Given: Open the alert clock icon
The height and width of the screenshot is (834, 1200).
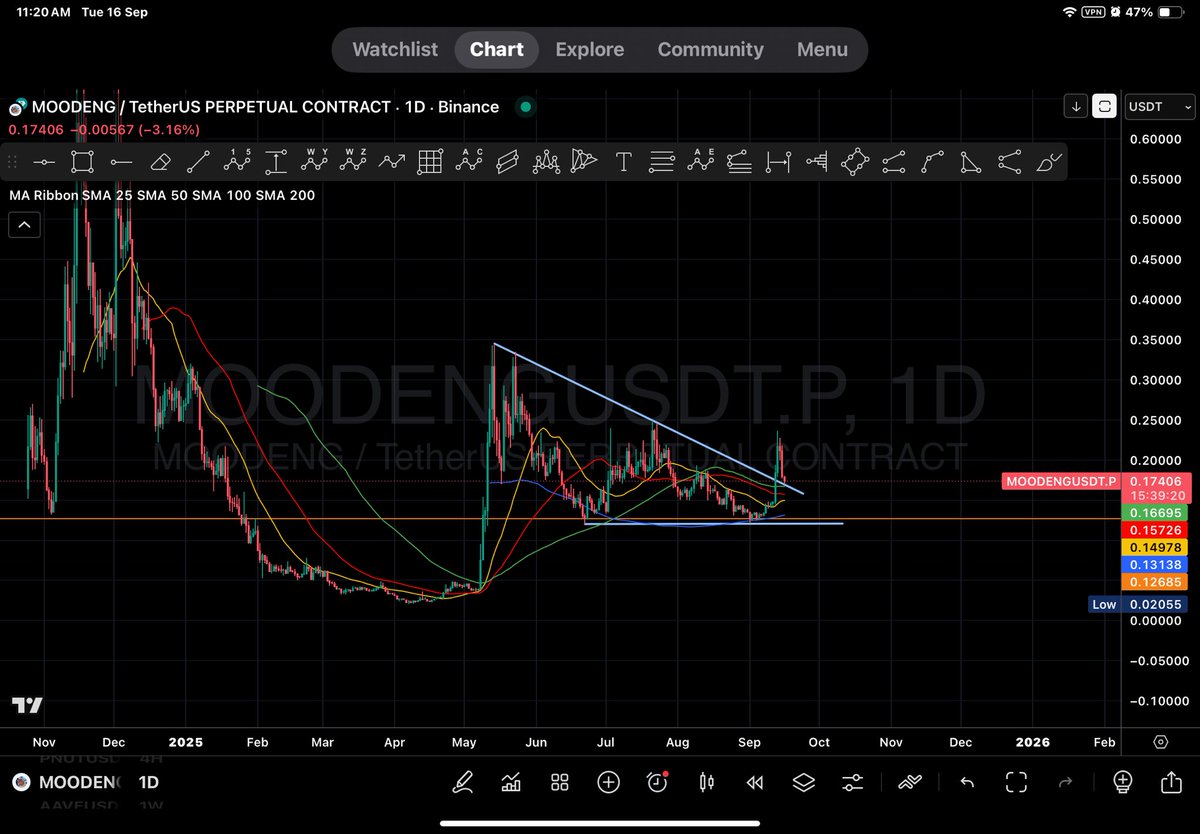Looking at the screenshot, I should point(657,782).
